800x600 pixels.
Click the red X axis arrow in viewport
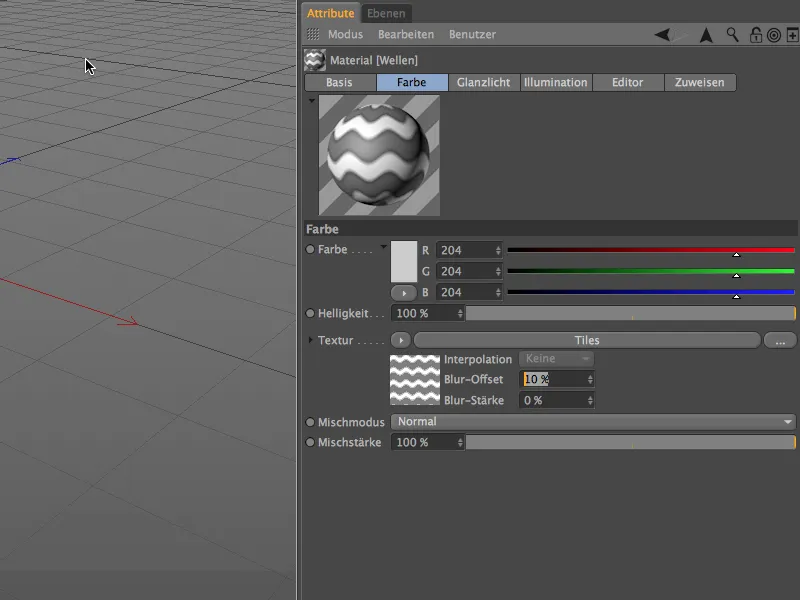click(x=127, y=321)
